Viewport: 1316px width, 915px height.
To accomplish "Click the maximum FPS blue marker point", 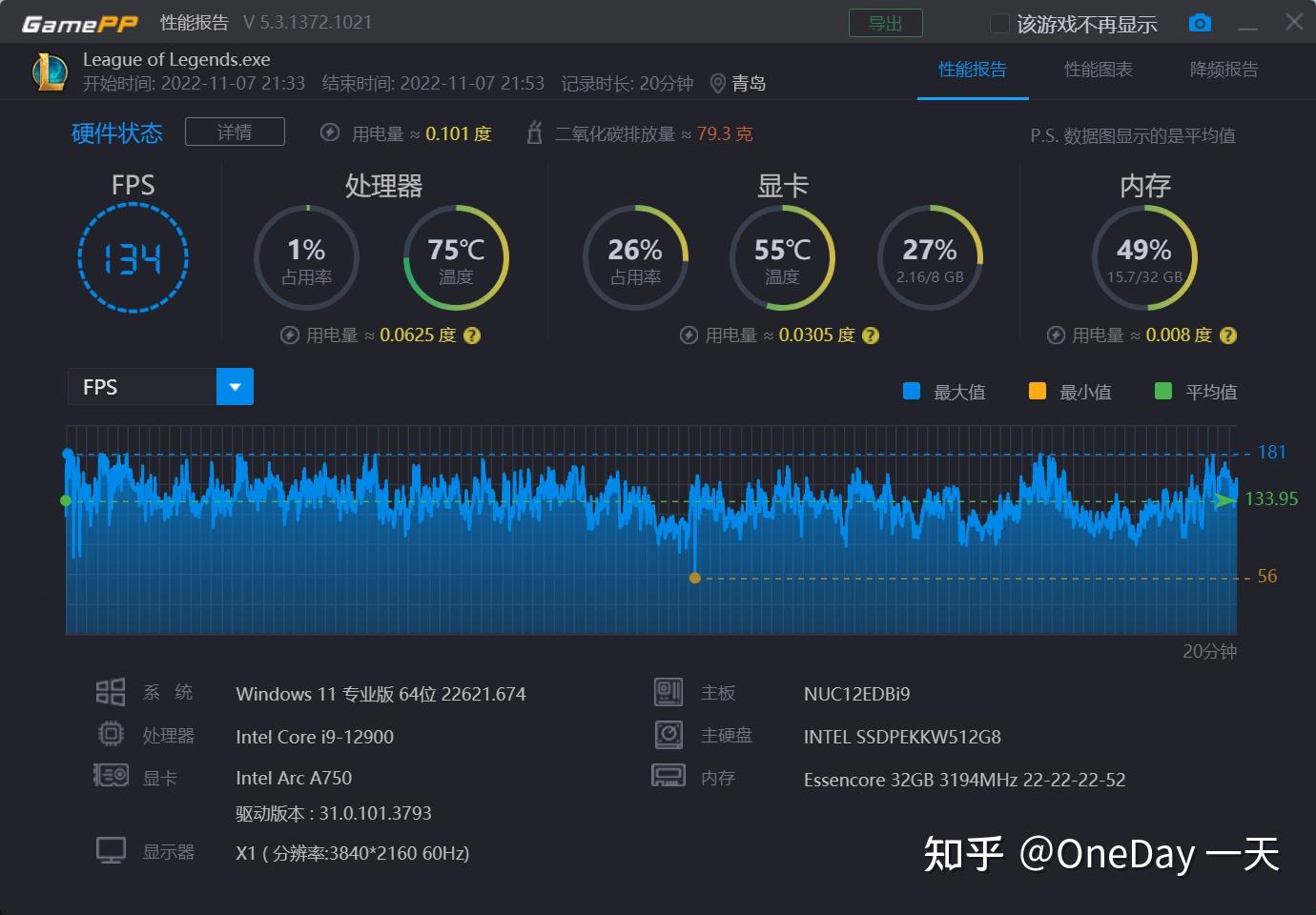I will click(x=68, y=454).
